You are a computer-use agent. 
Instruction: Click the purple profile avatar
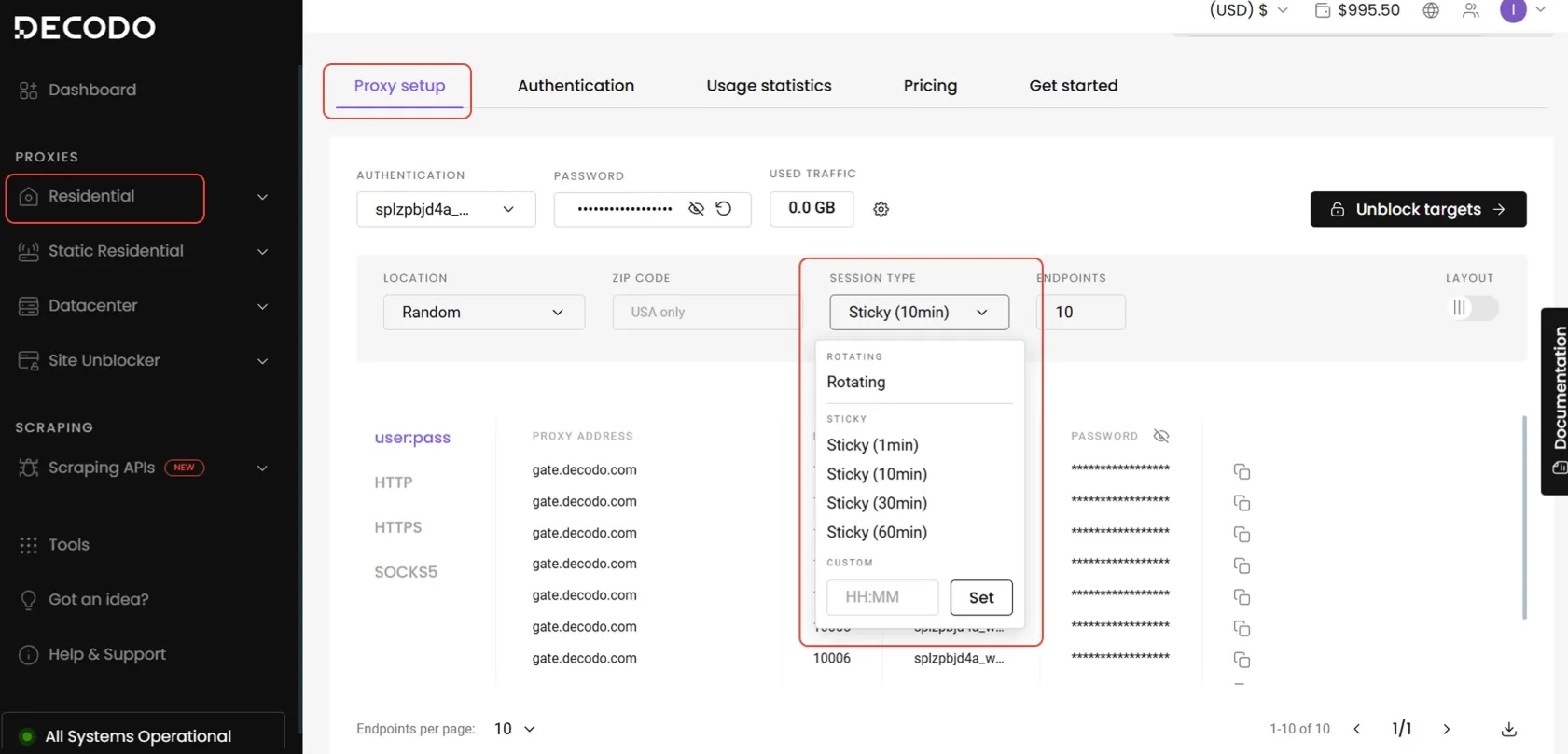[1513, 10]
